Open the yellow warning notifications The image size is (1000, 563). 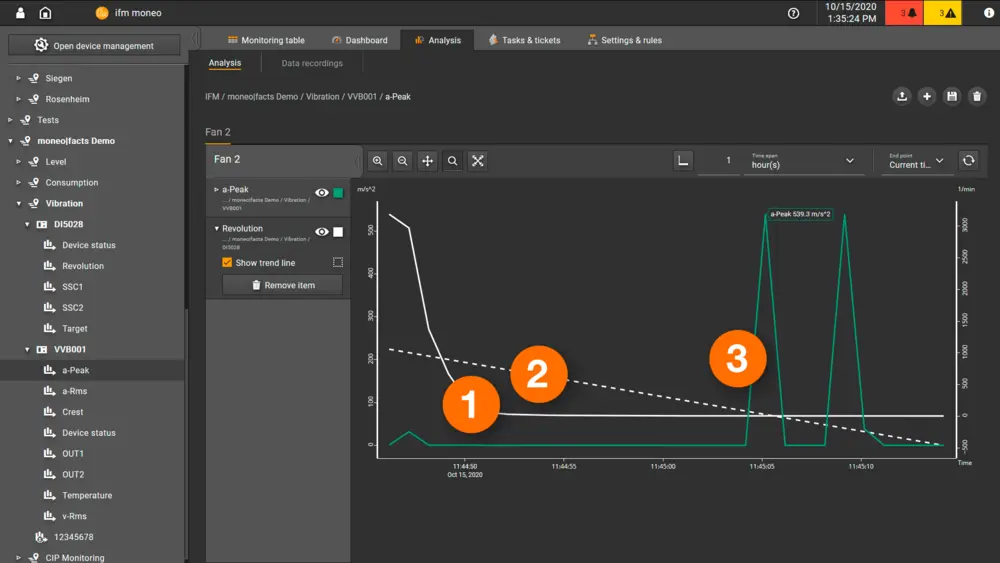coord(943,13)
